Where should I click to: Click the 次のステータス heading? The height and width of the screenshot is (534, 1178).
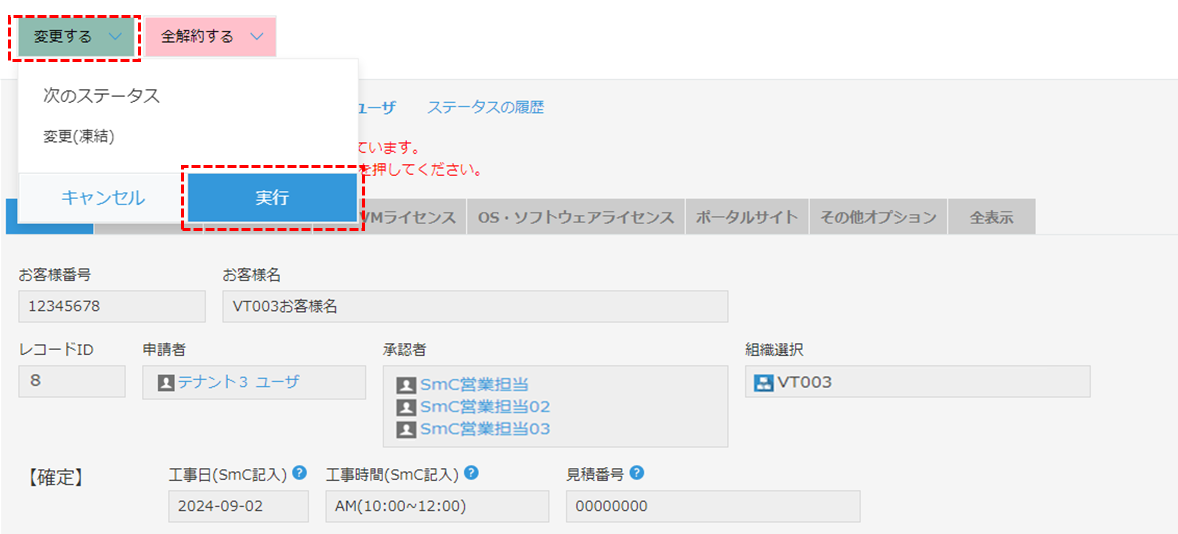(101, 96)
